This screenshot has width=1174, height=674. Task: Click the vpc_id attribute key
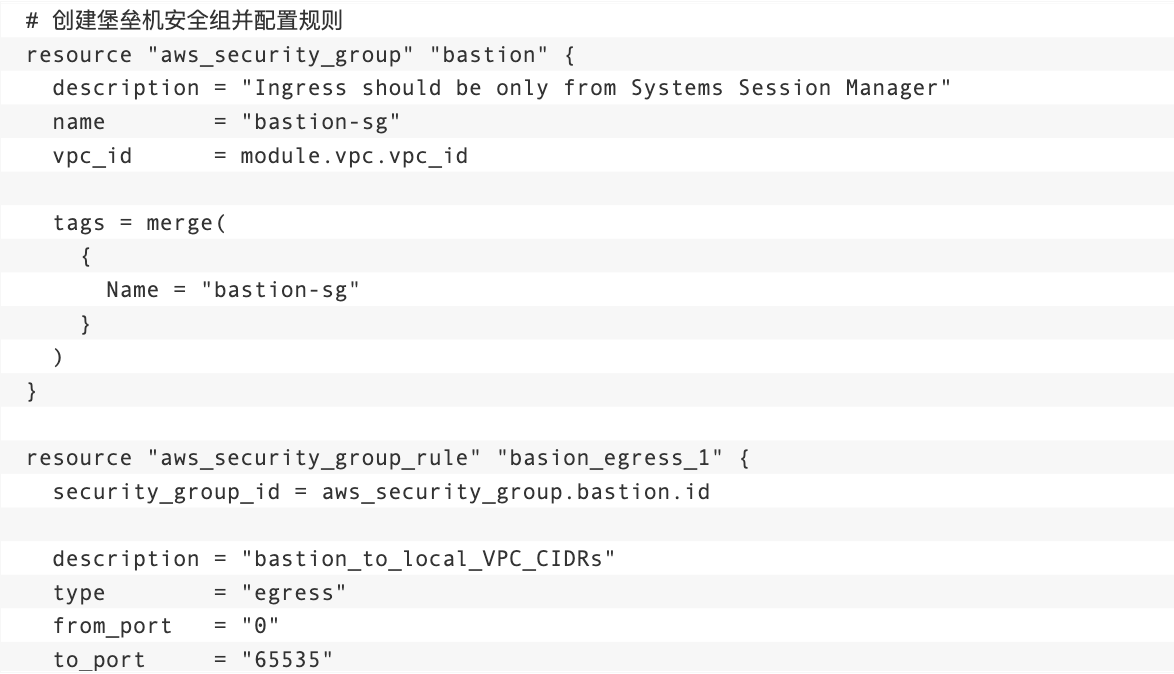coord(92,156)
